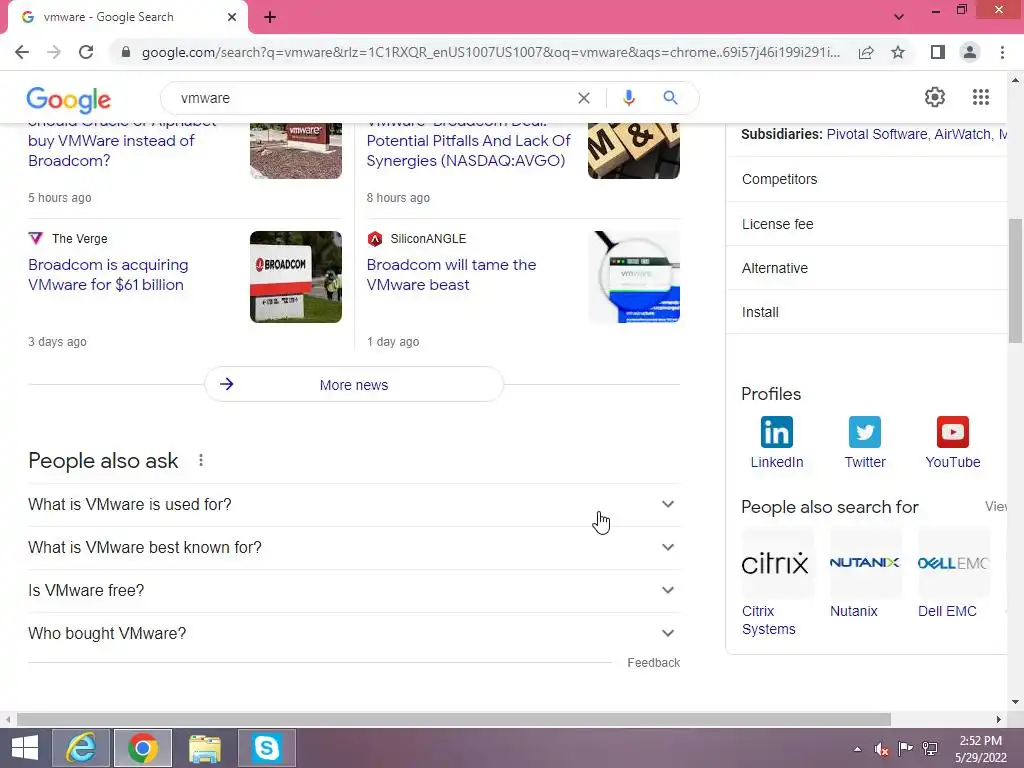
Task: Expand the 'Who bought VMware?' question
Action: click(354, 633)
